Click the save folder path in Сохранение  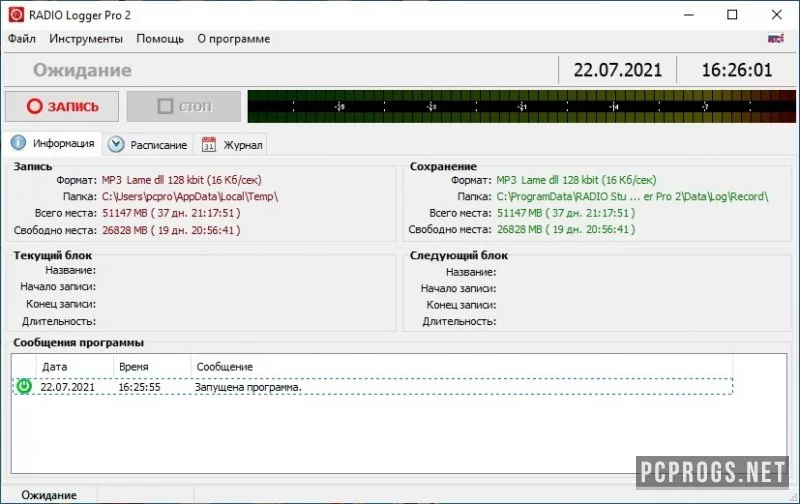(x=632, y=196)
